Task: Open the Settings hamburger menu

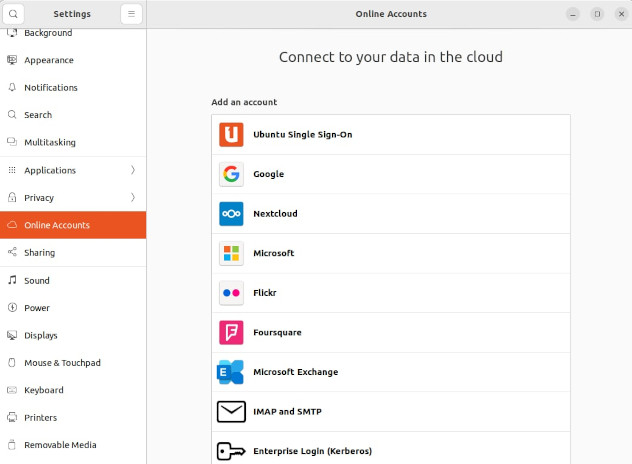Action: pos(132,14)
